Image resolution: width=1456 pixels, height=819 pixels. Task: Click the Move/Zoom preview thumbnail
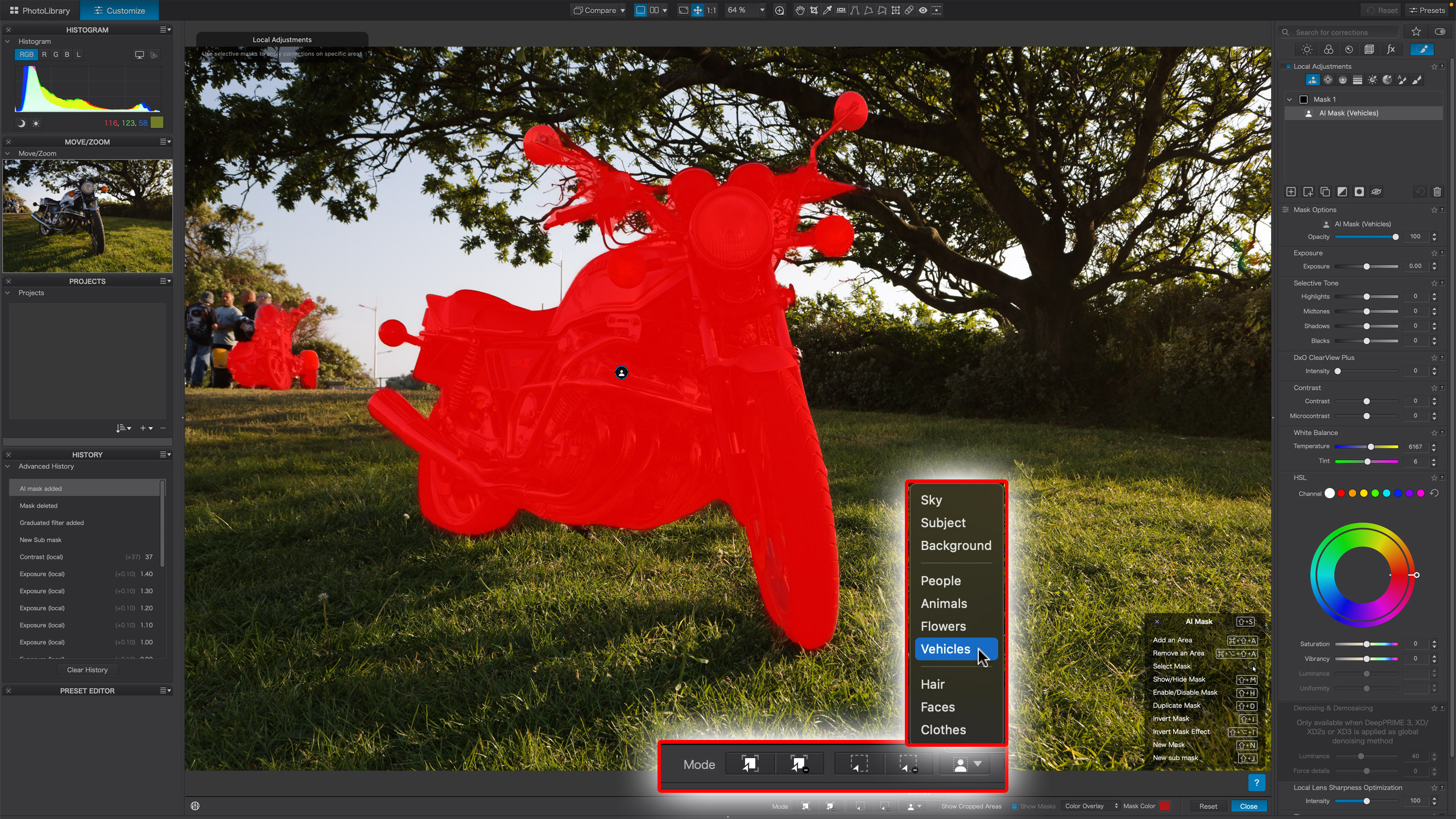(87, 216)
